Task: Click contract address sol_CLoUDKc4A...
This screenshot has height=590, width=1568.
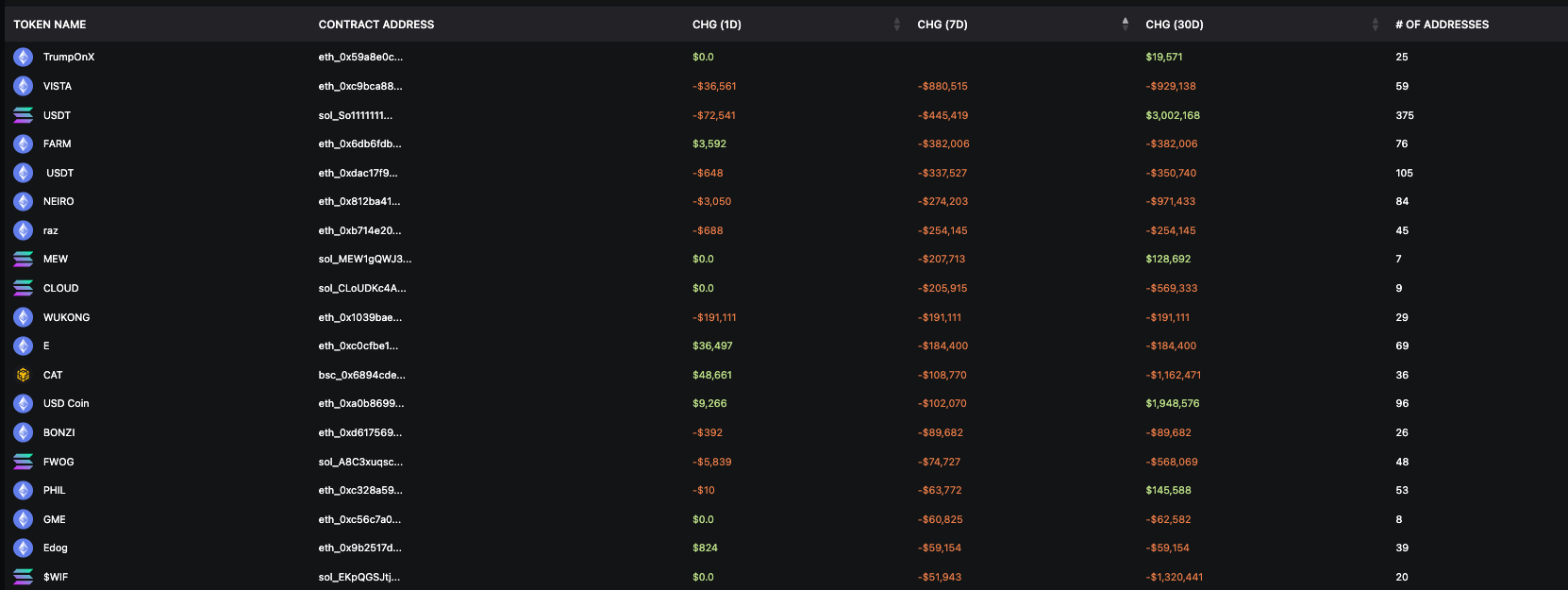Action: click(x=362, y=288)
